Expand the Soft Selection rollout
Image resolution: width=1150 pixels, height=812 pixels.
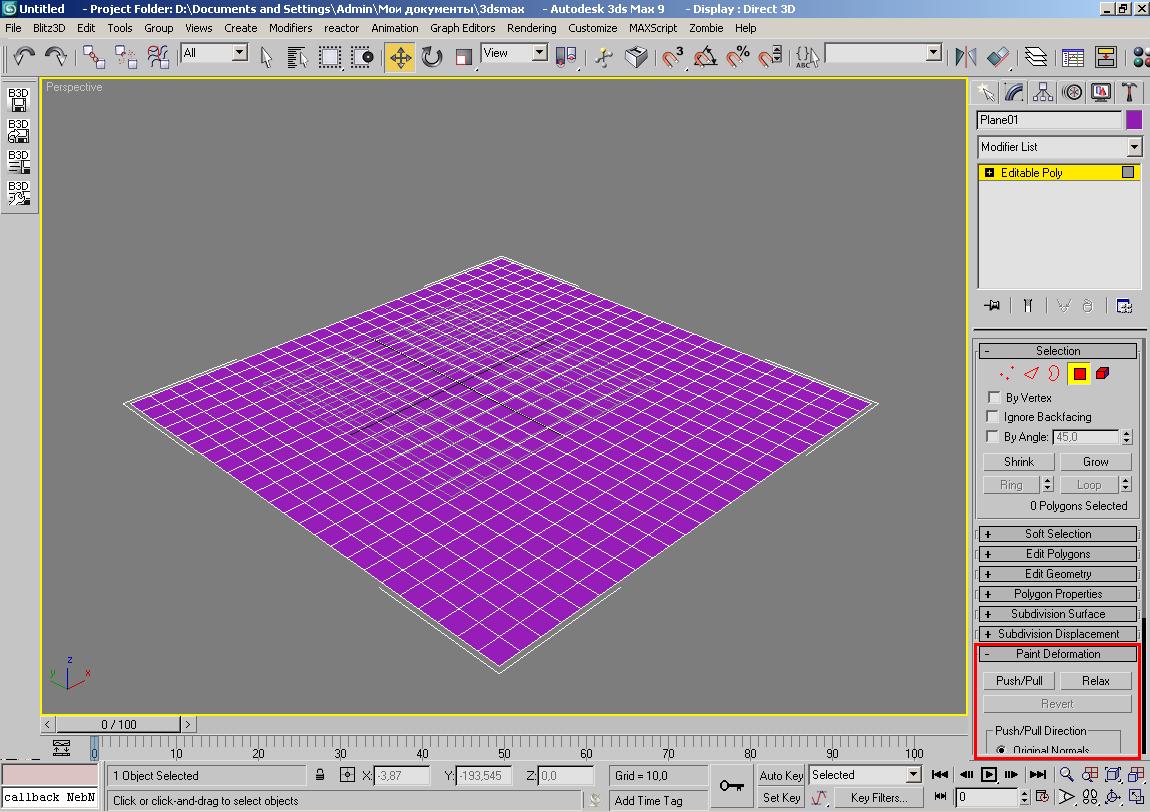pos(1057,534)
